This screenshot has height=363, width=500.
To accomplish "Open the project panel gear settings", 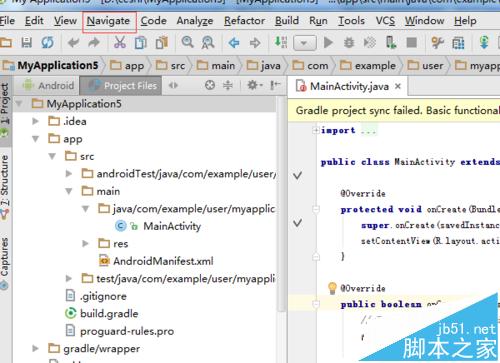I will point(255,85).
